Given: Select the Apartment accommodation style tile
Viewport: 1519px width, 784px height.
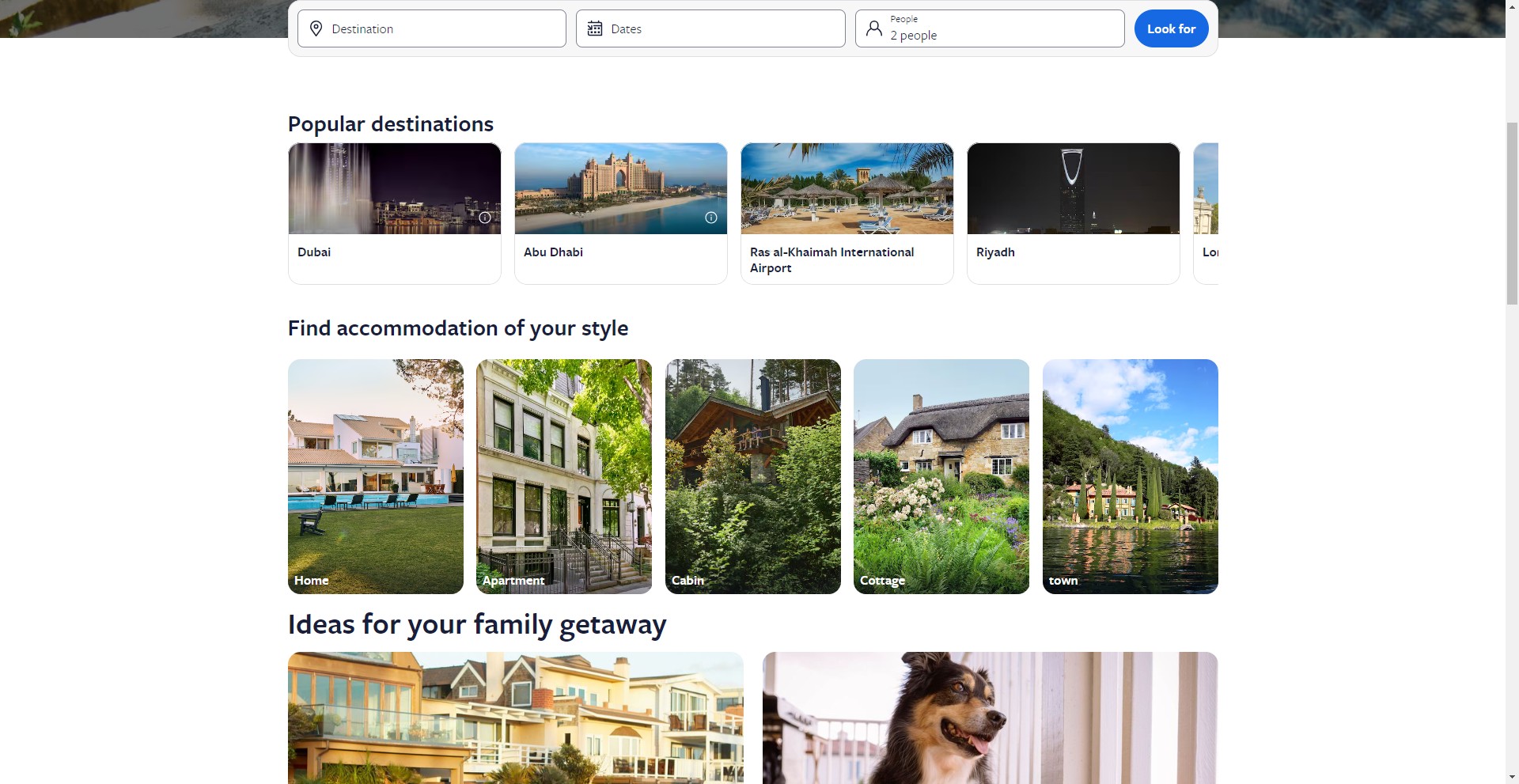Looking at the screenshot, I should 564,476.
